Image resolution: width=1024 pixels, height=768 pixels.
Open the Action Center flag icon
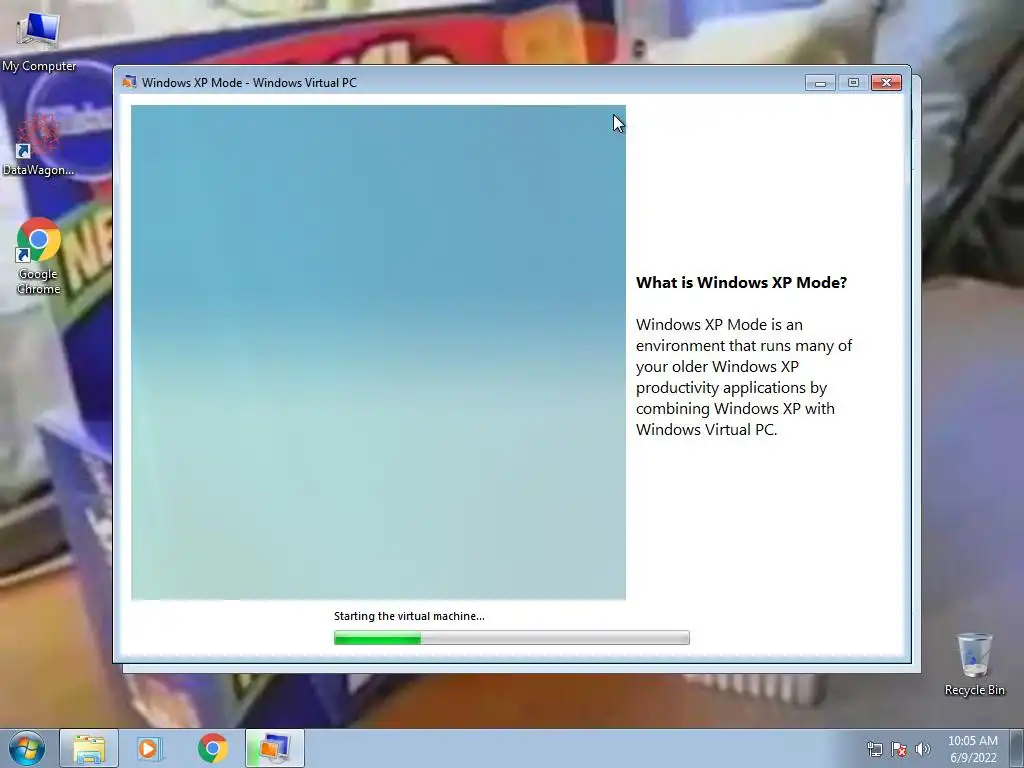899,749
